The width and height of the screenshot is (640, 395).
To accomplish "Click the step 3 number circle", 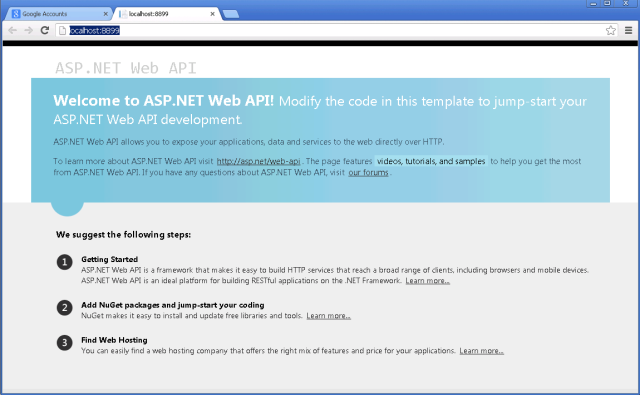I will coord(64,343).
